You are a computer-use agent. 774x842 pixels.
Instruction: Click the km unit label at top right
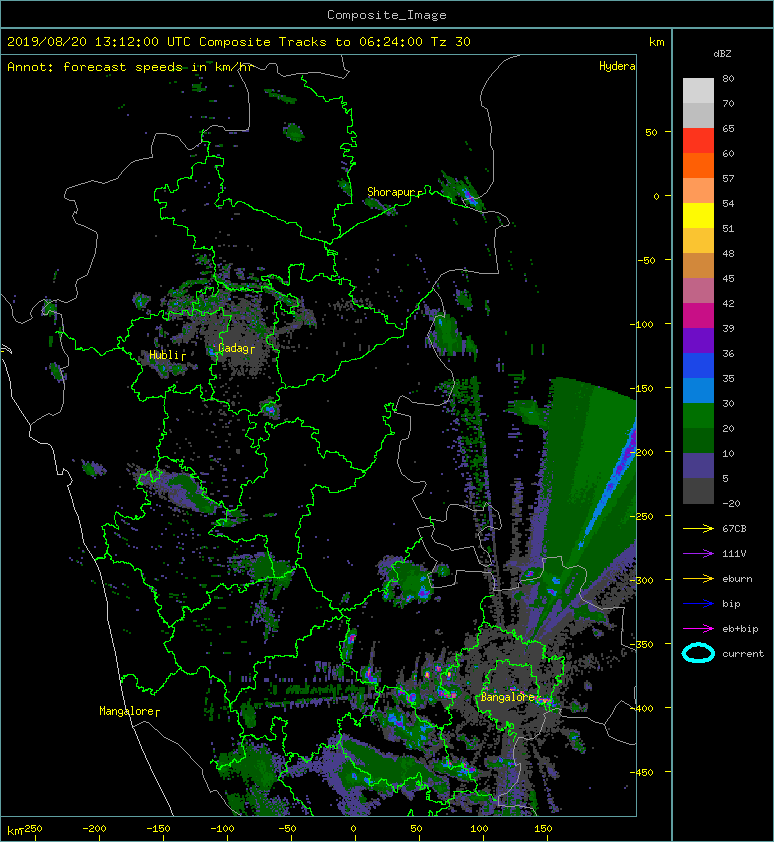pyautogui.click(x=656, y=42)
